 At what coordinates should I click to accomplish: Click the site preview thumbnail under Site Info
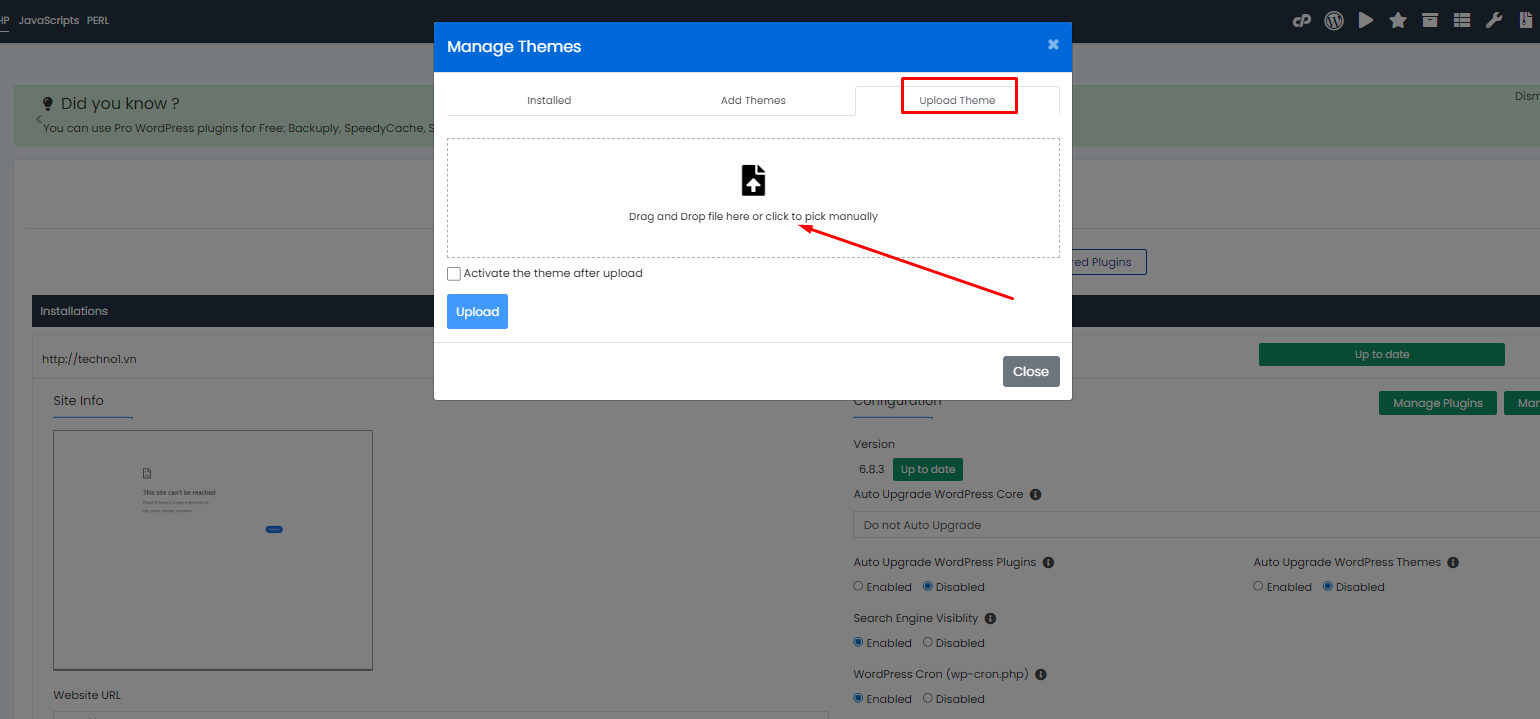click(x=213, y=550)
